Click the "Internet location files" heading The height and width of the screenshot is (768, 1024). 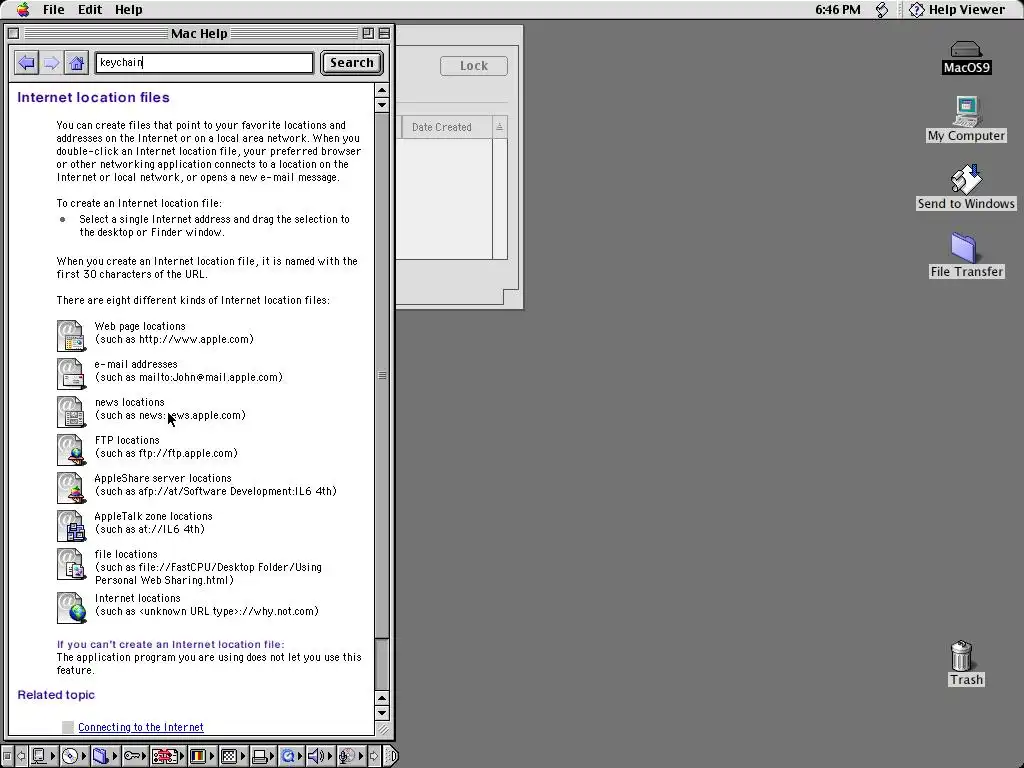(93, 97)
